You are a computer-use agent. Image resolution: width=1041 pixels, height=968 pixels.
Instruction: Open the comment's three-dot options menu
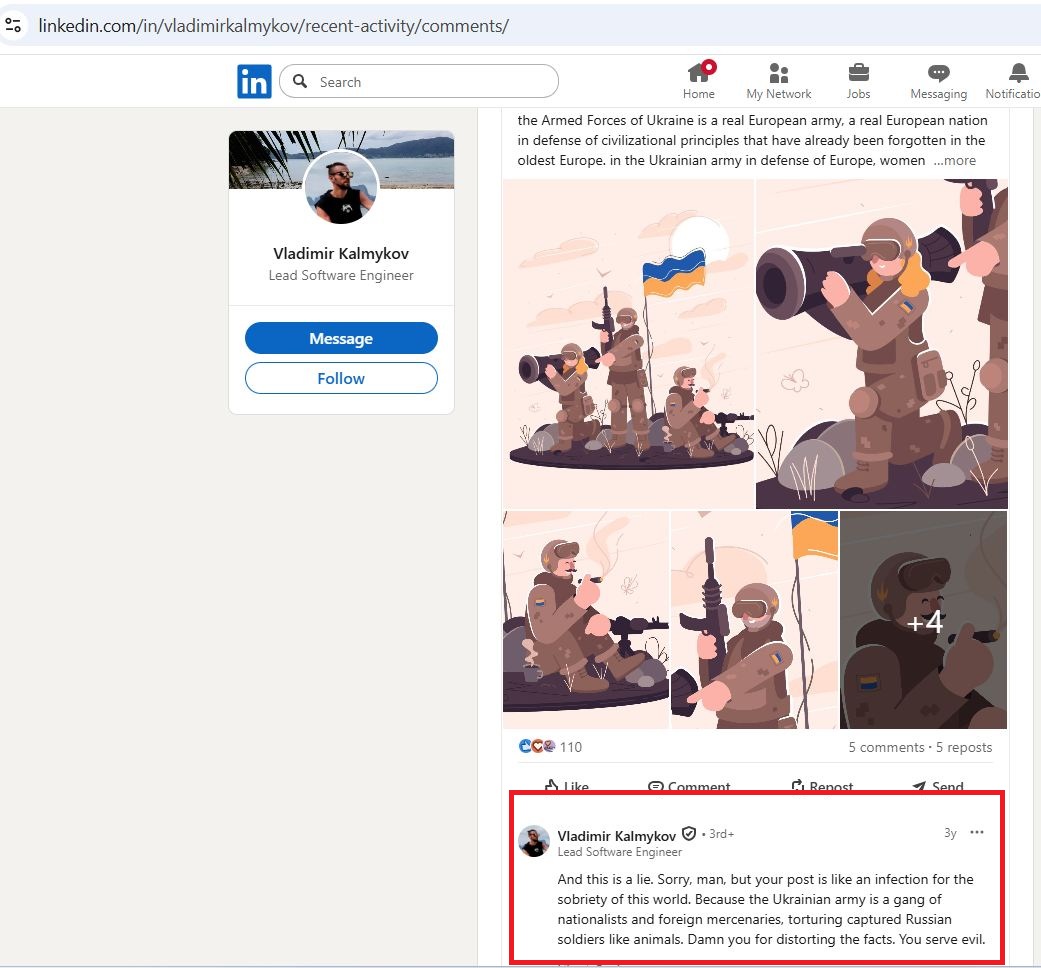tap(977, 832)
